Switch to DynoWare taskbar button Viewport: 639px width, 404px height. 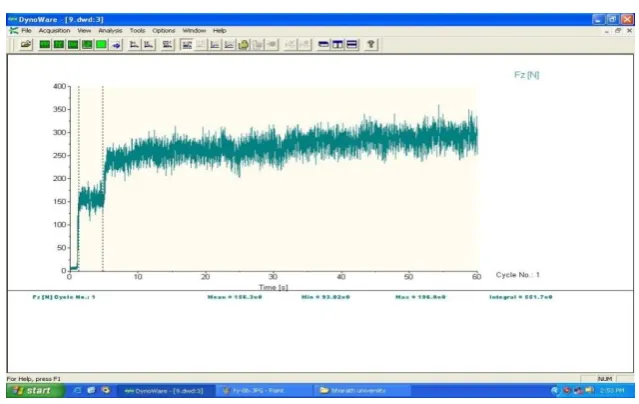pyautogui.click(x=166, y=391)
